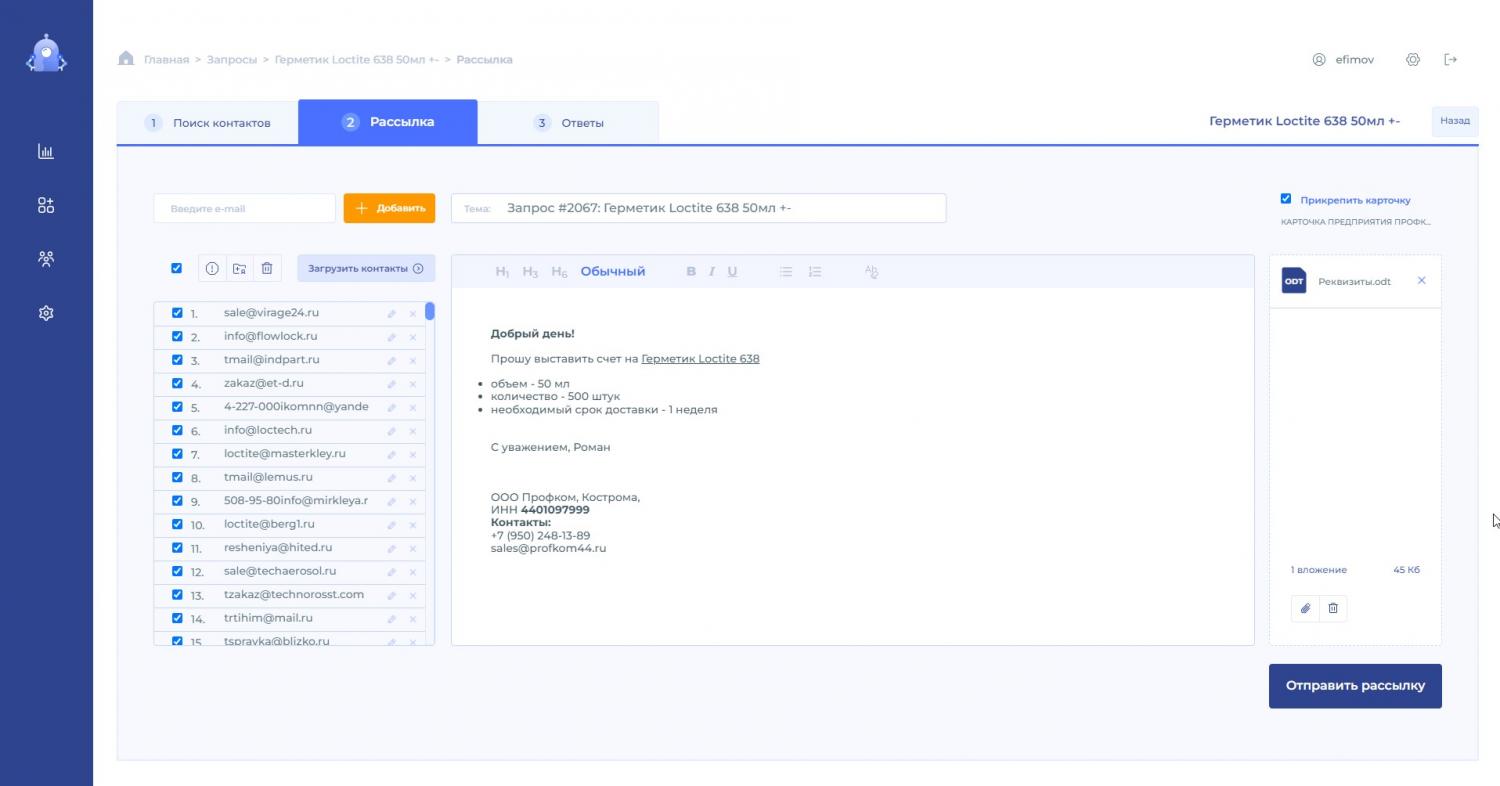
Task: Open the Ответы tab
Action: tap(568, 123)
